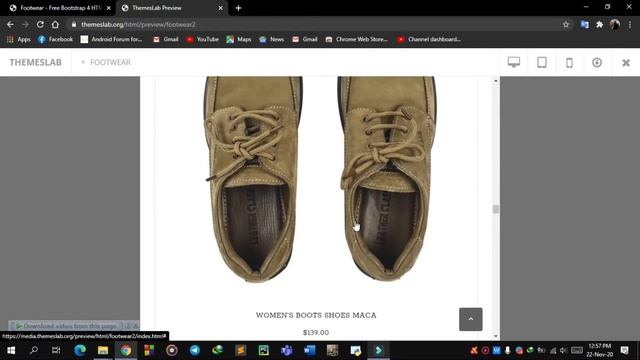Click the address bar URL
The height and width of the screenshot is (360, 640).
[x=138, y=24]
